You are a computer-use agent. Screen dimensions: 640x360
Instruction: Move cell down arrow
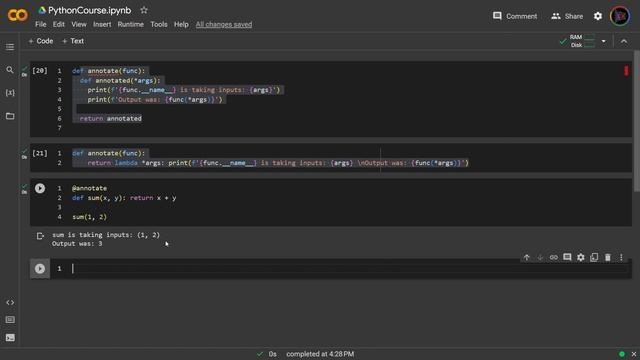540,258
